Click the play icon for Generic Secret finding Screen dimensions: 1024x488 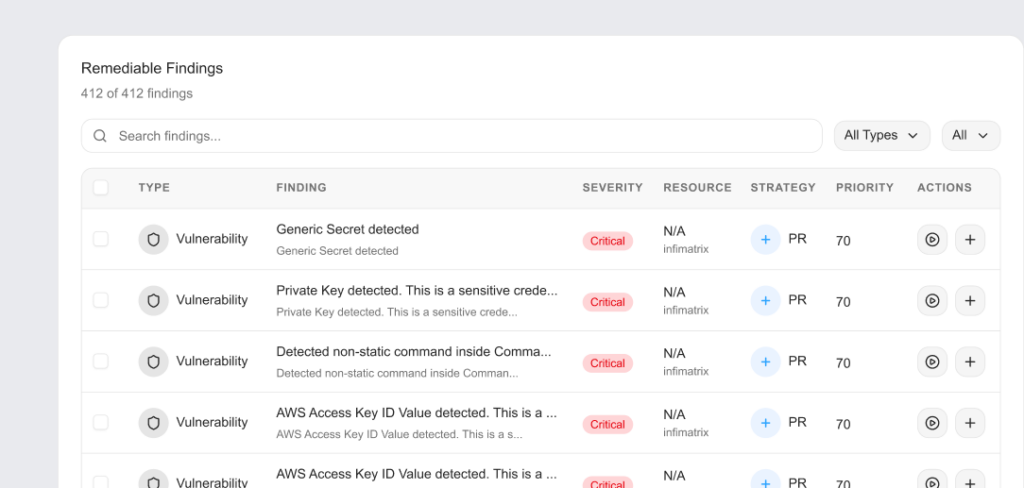(x=932, y=240)
